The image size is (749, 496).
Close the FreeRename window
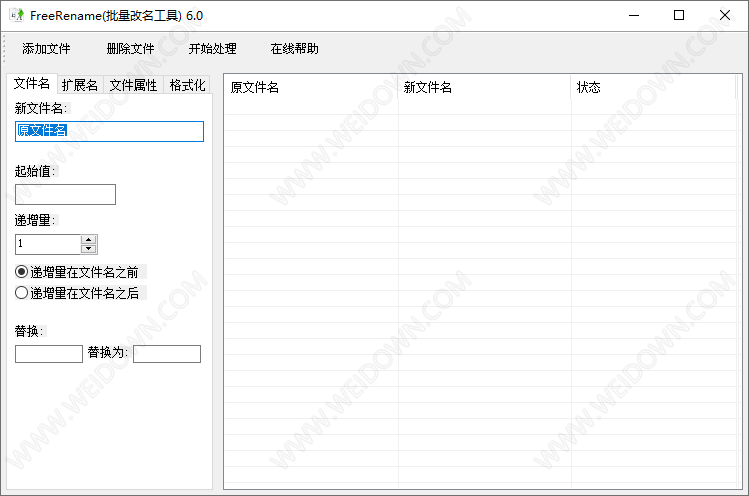click(x=725, y=15)
